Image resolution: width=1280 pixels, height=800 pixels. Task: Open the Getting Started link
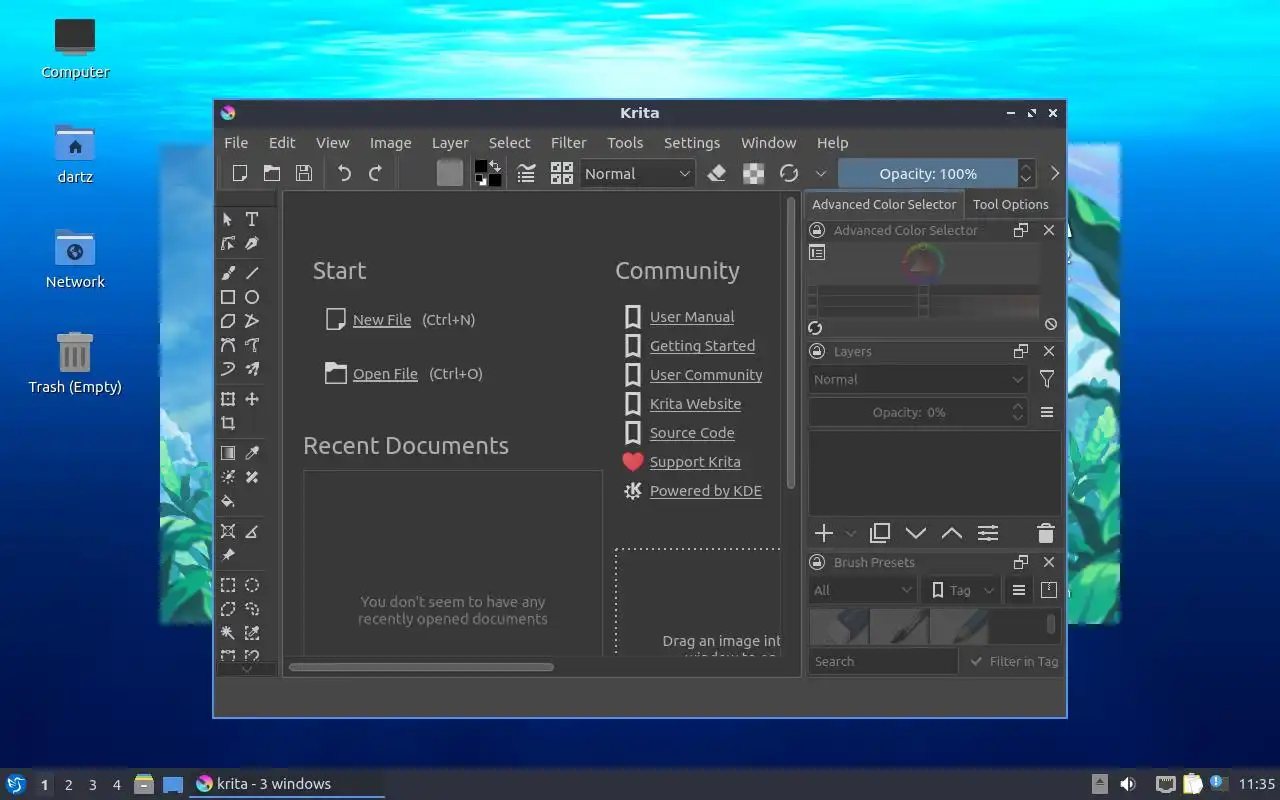(702, 346)
